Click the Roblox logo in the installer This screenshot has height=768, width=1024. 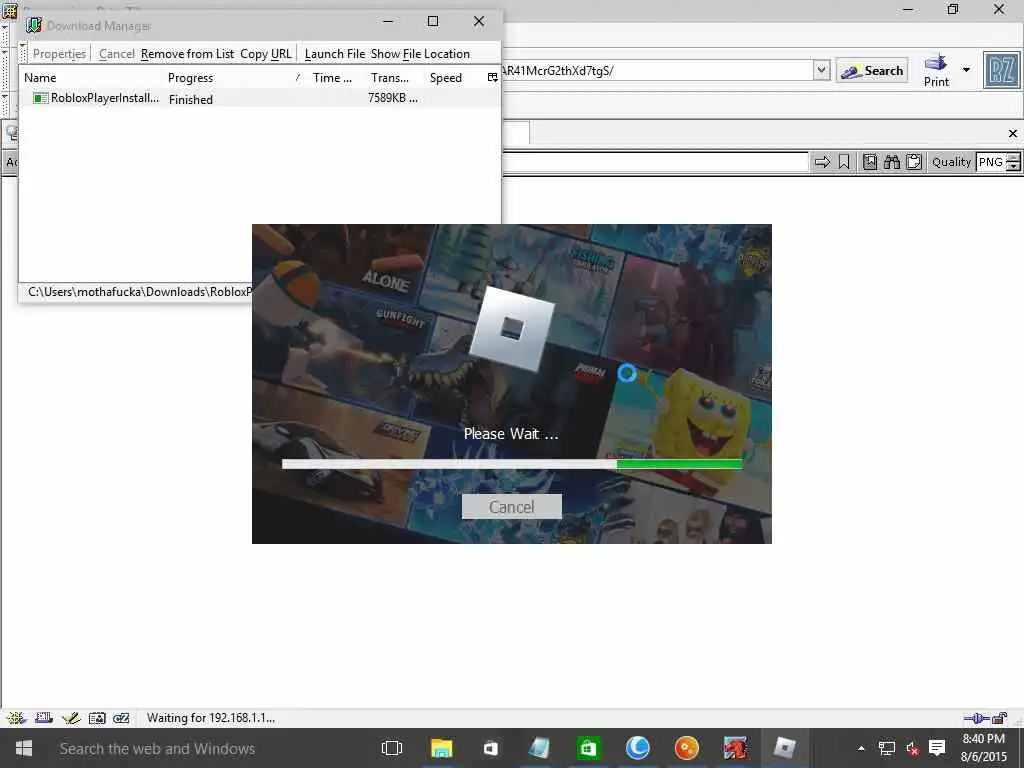(x=512, y=328)
